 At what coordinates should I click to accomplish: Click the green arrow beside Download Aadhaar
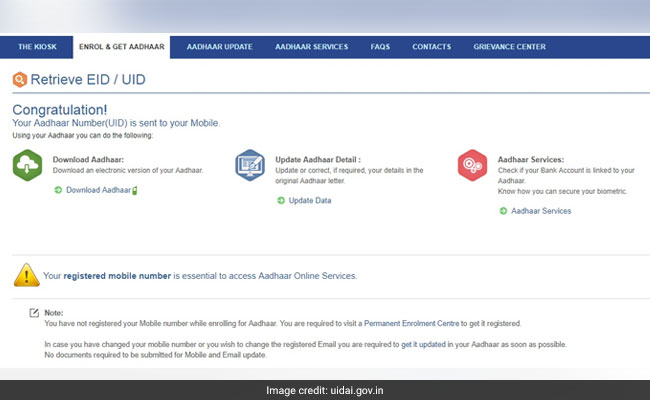pyautogui.click(x=58, y=190)
